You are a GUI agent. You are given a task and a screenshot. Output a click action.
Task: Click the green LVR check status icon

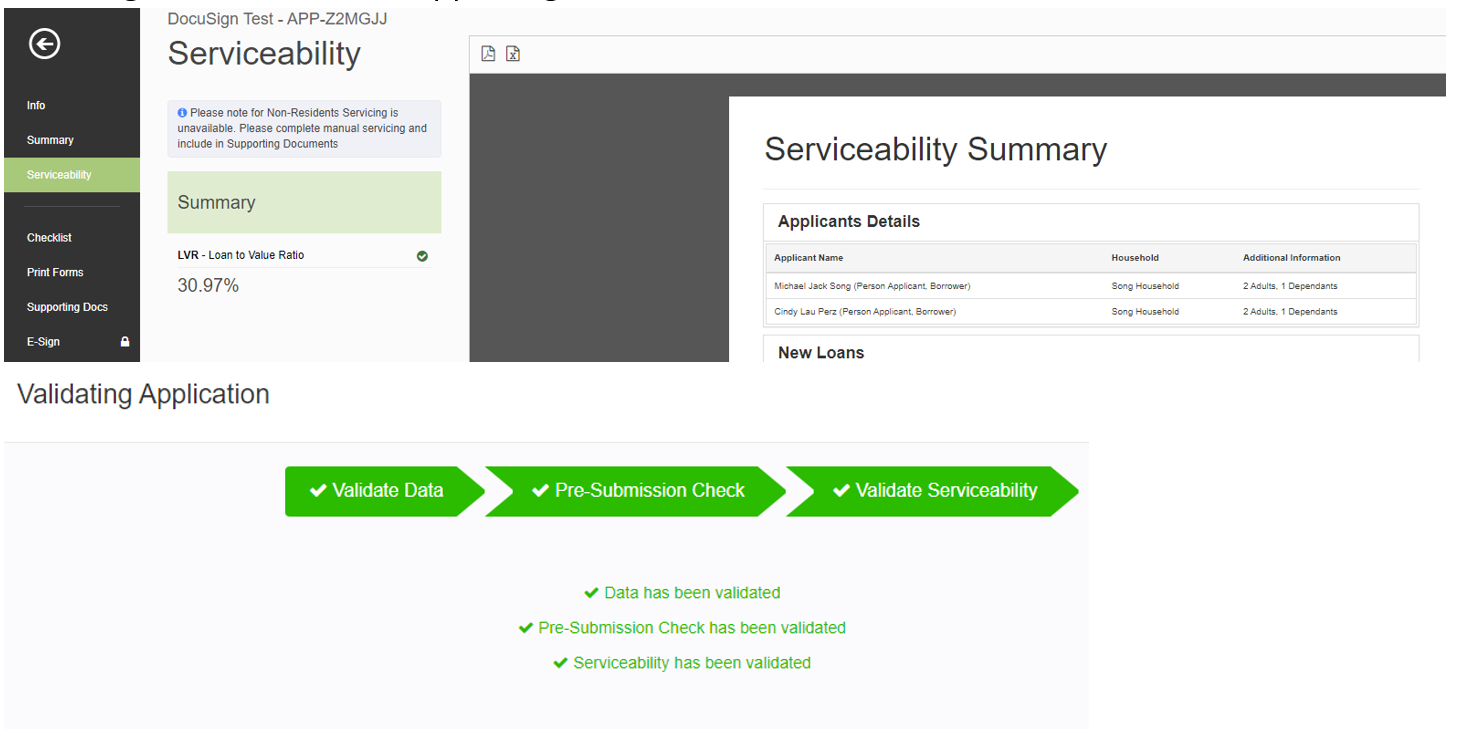click(x=422, y=256)
